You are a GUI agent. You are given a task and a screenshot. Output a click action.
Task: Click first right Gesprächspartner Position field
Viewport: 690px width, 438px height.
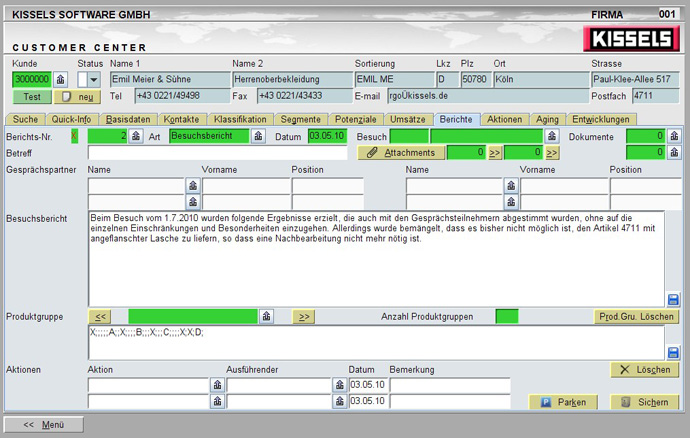point(646,186)
